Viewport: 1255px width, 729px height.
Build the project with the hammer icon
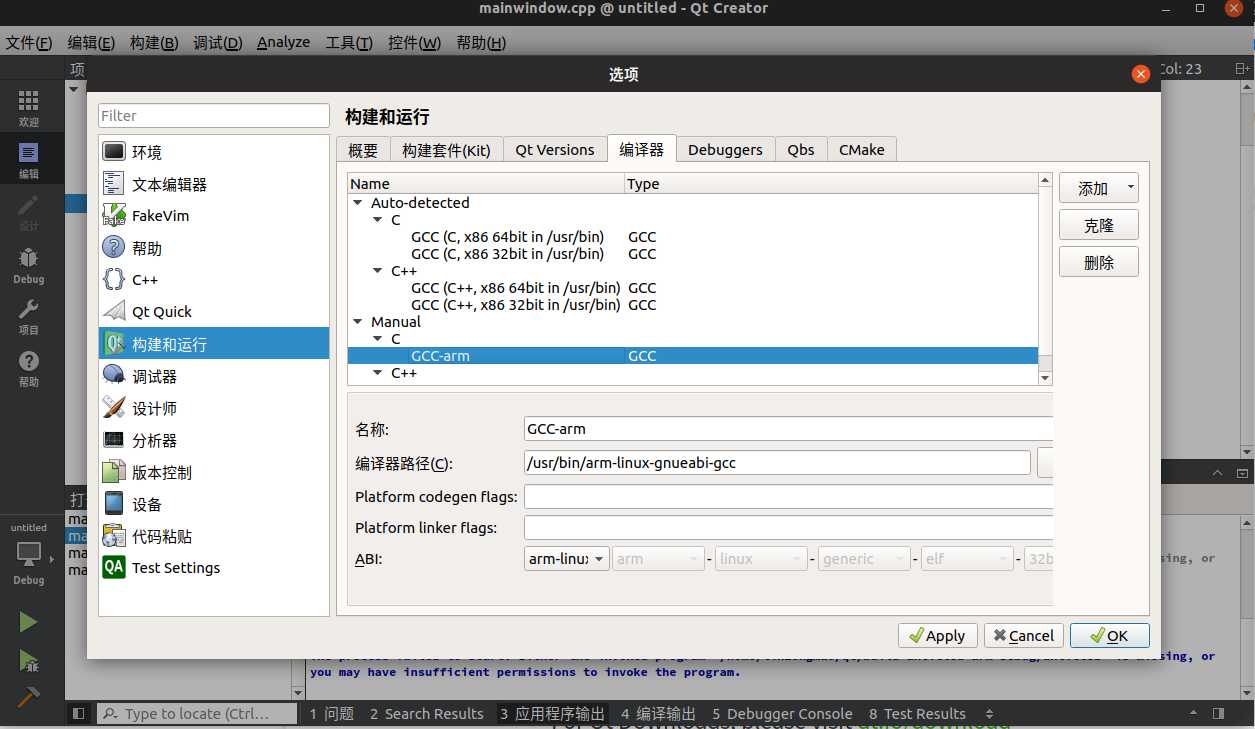(28, 696)
